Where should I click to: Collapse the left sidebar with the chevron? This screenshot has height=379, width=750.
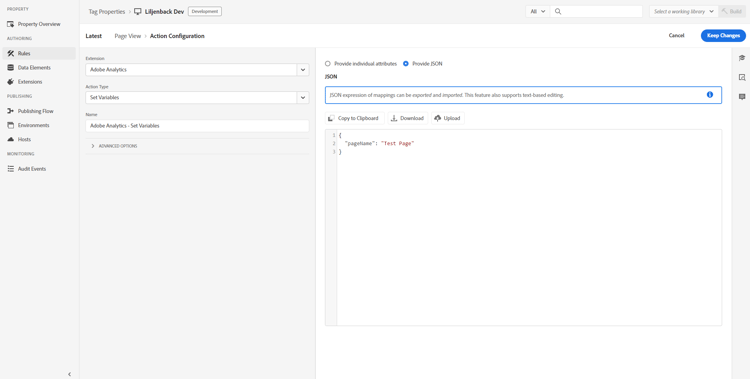coord(69,374)
